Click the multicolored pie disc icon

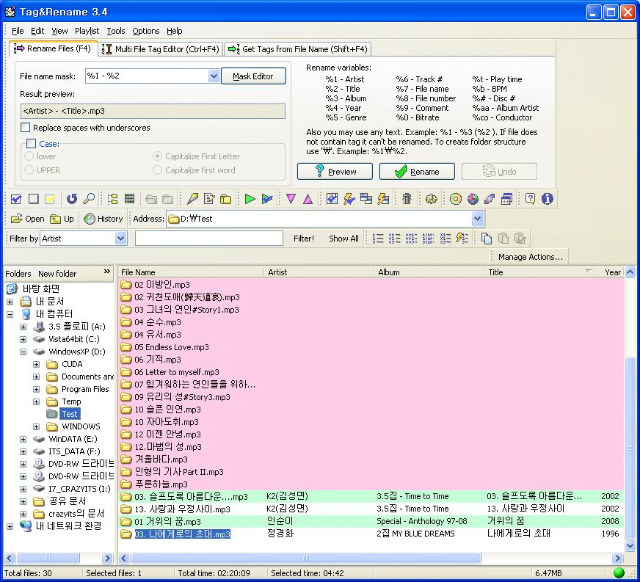click(473, 199)
